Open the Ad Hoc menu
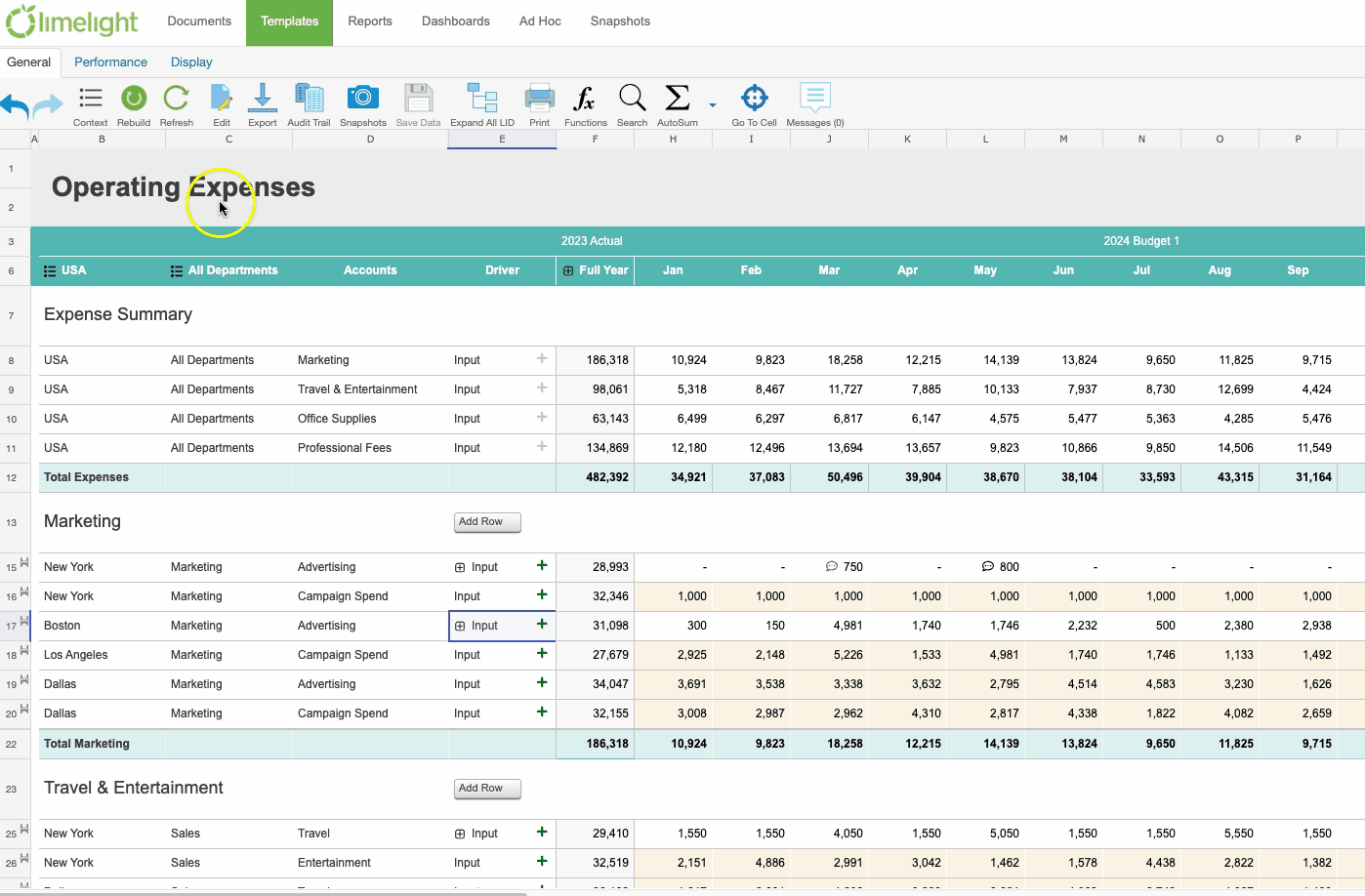Image resolution: width=1365 pixels, height=896 pixels. [x=540, y=21]
